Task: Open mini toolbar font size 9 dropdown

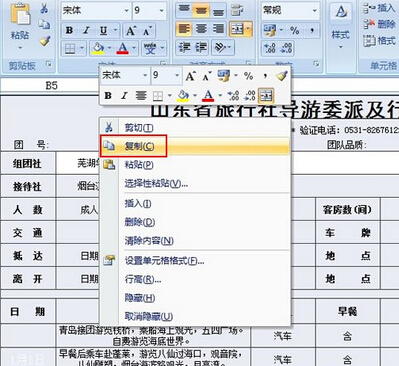Action: 177,75
